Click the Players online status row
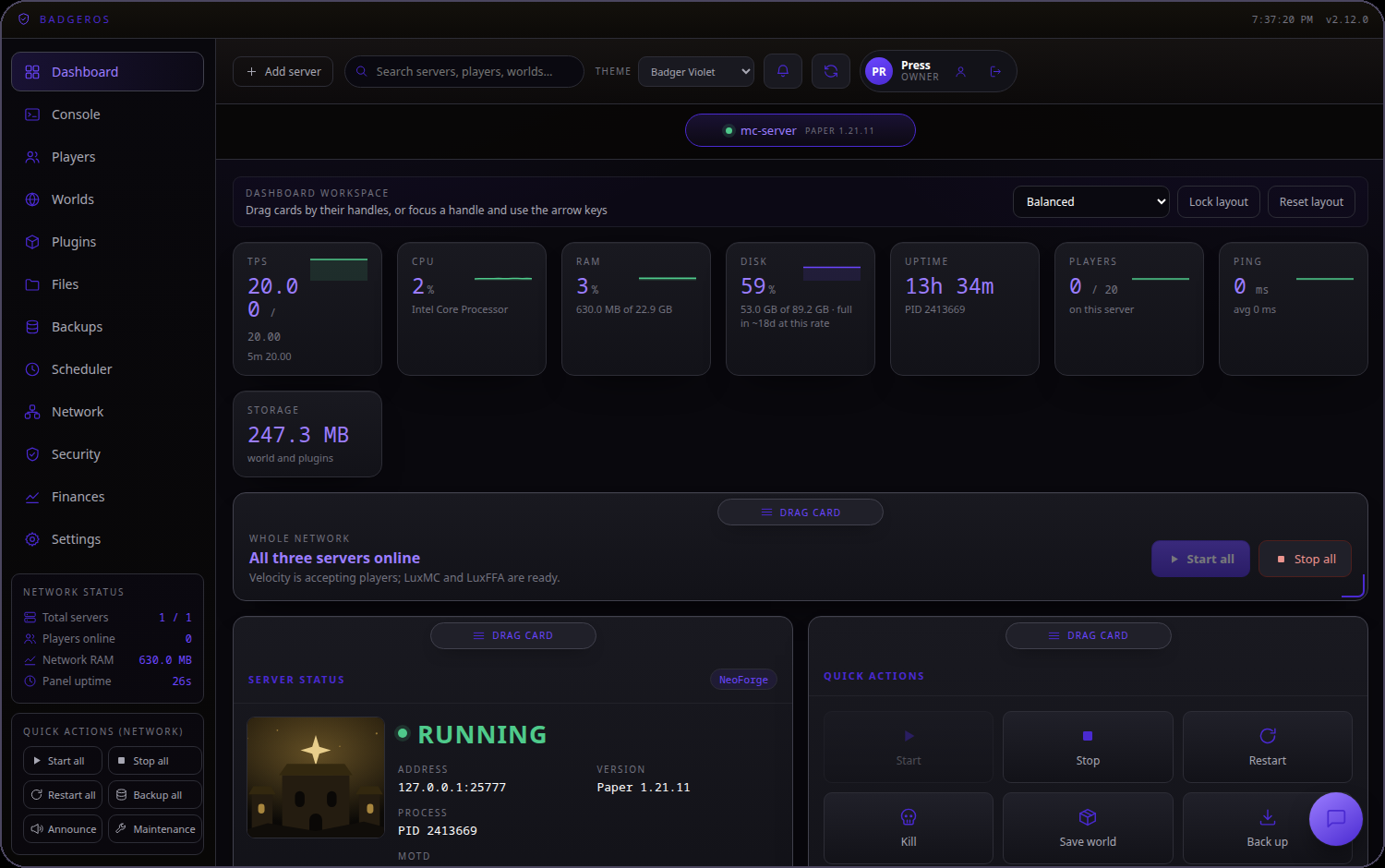 (x=108, y=639)
